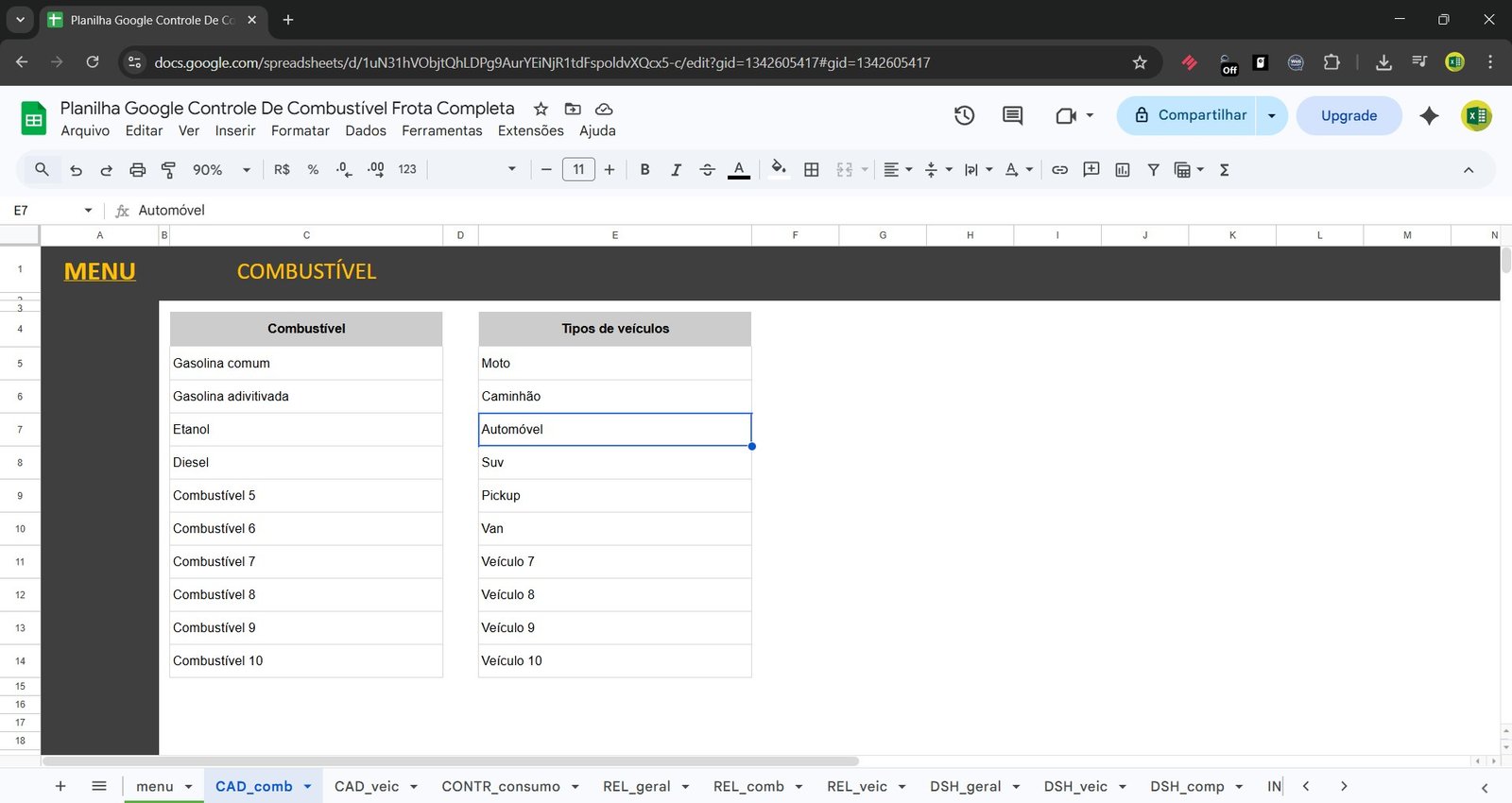Select the Pickup cell
The width and height of the screenshot is (1512, 803).
pyautogui.click(x=615, y=495)
